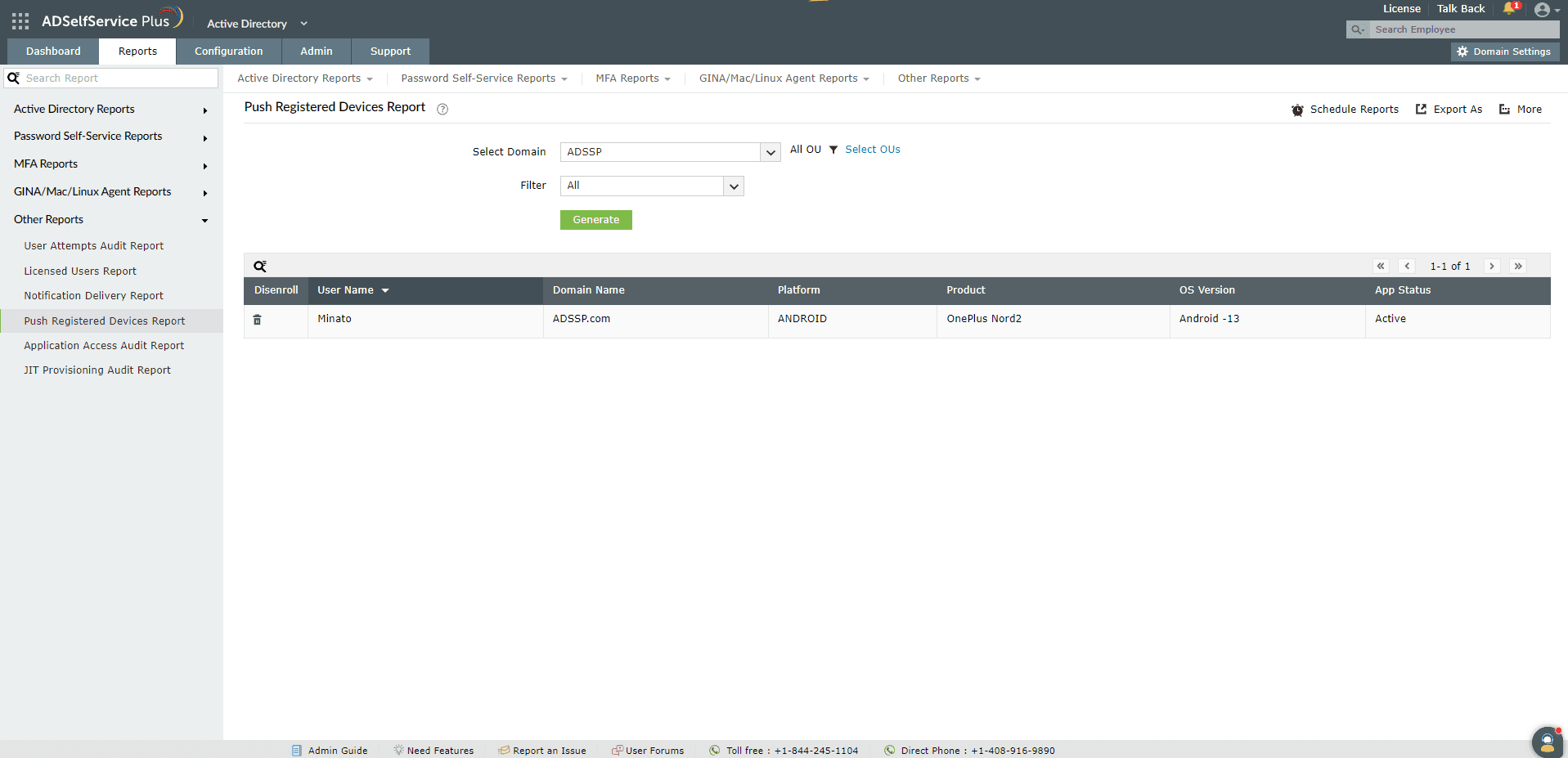Open Application Access Audit Report
Image resolution: width=1568 pixels, height=758 pixels.
[x=104, y=346]
